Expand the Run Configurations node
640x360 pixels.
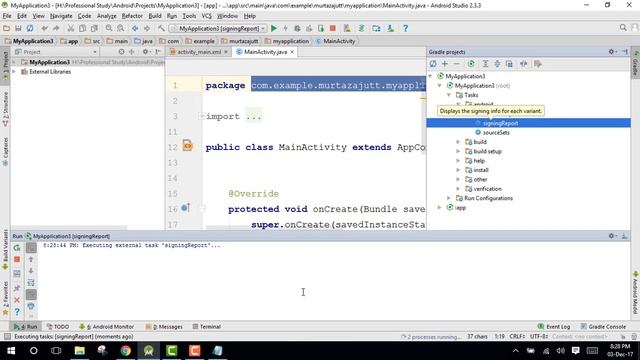pyautogui.click(x=449, y=198)
